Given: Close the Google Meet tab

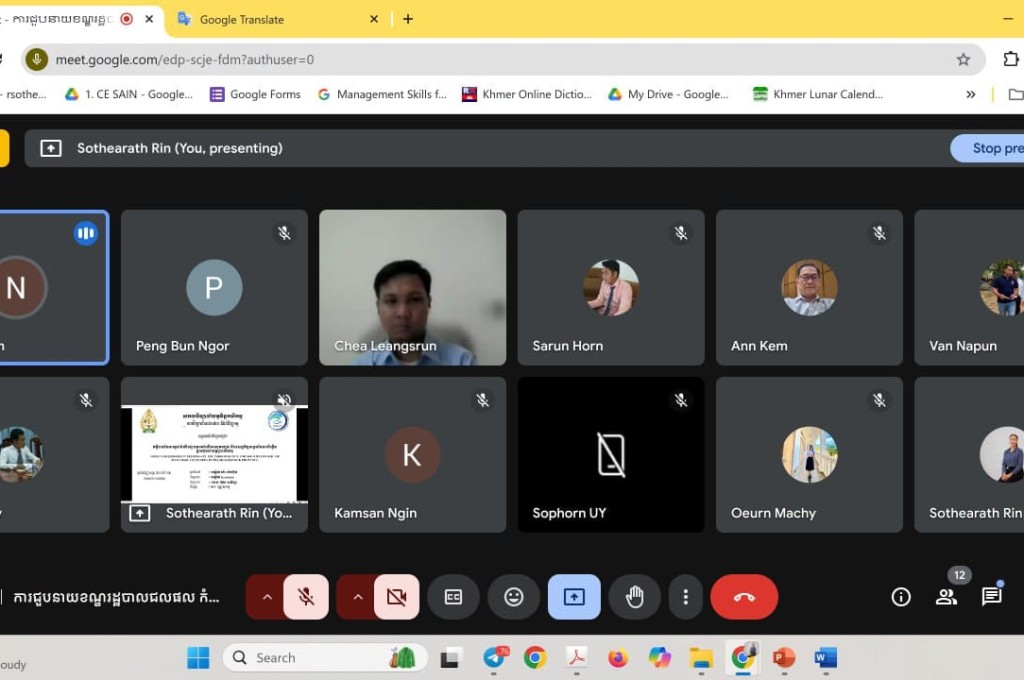Looking at the screenshot, I should pyautogui.click(x=149, y=20).
